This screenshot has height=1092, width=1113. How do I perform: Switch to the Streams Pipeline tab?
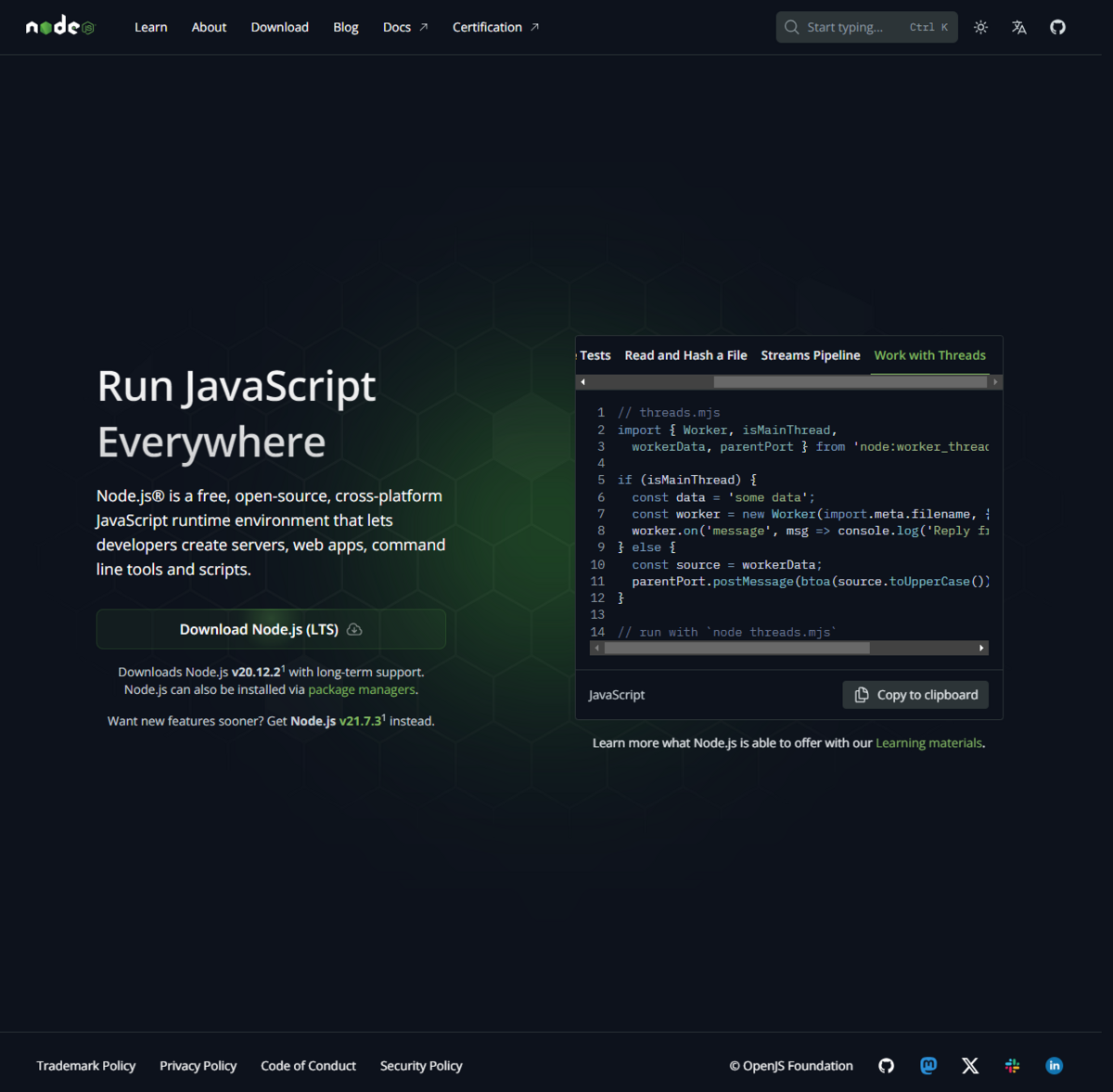coord(810,355)
